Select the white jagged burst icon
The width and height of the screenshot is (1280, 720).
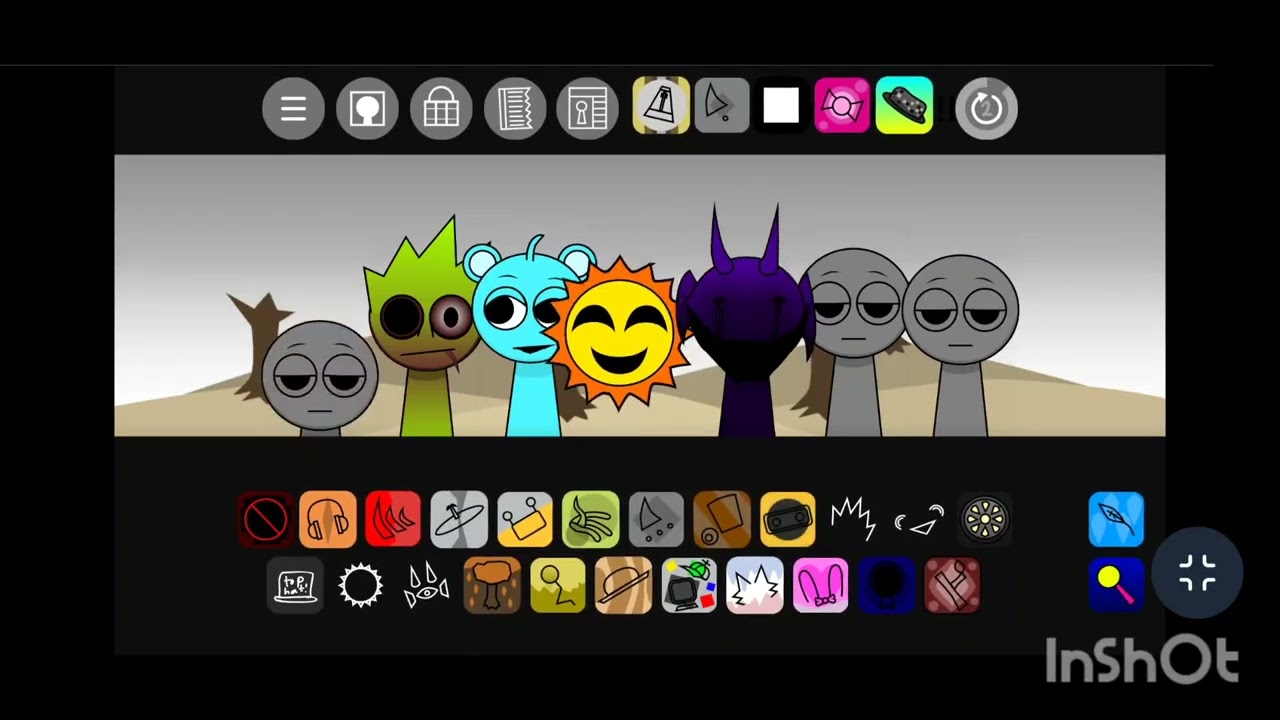tap(755, 585)
